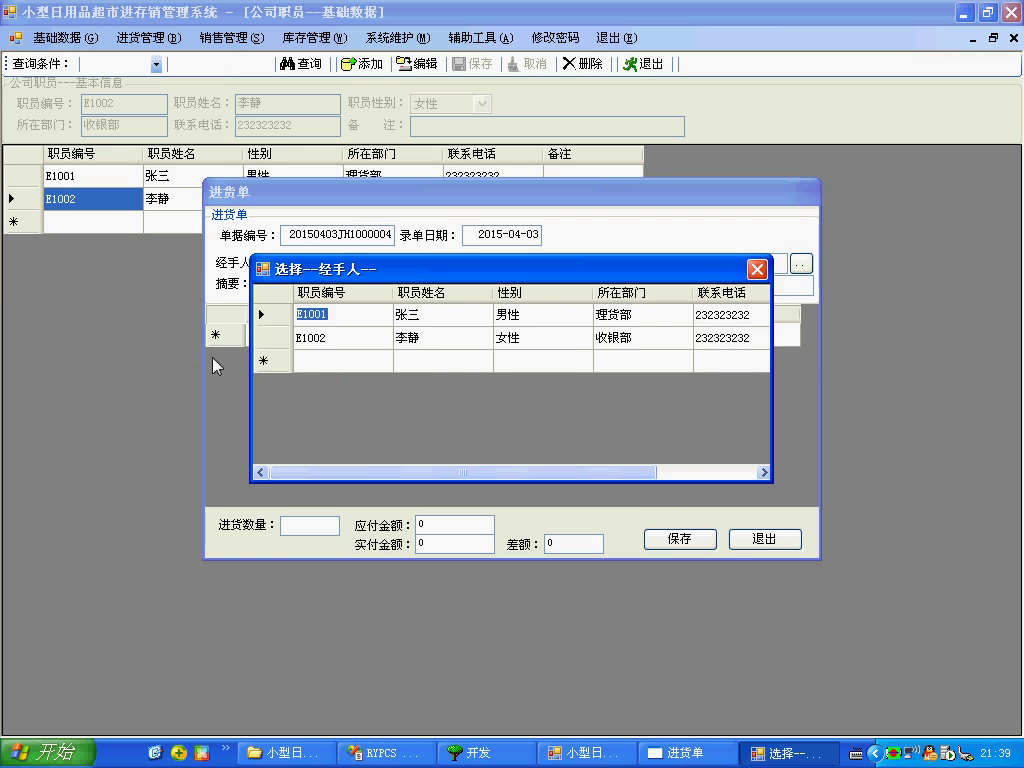Click the 取消 toolbar button
Viewport: 1024px width, 768px height.
527,64
